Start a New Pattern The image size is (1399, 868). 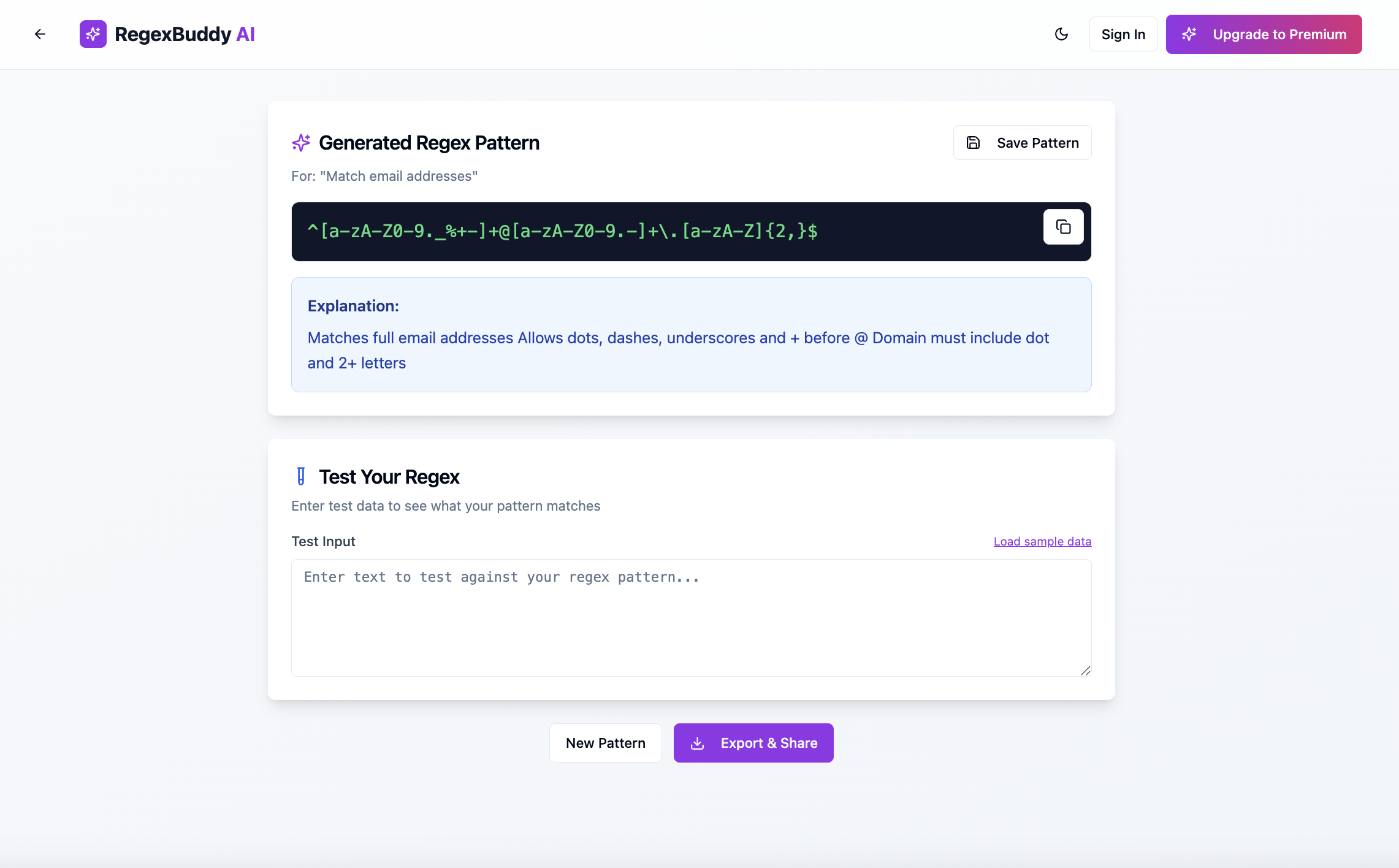(605, 743)
